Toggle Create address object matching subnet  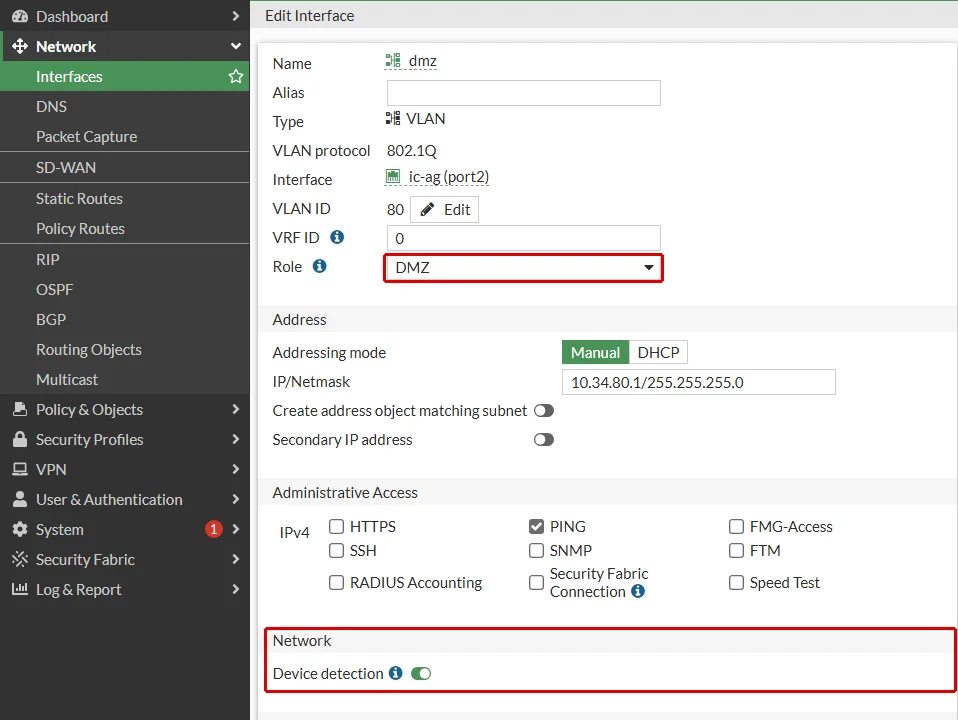(544, 411)
